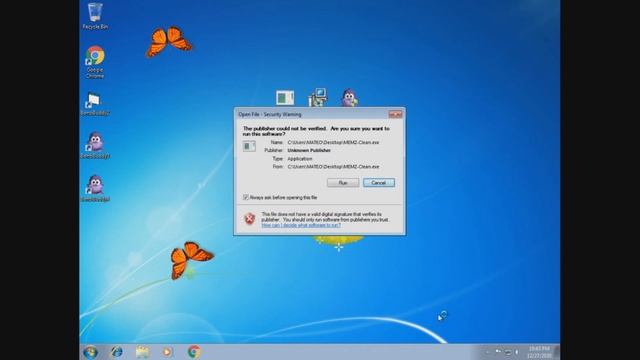The width and height of the screenshot is (640, 360).
Task: Click the 'Application' type value
Action: coord(300,159)
